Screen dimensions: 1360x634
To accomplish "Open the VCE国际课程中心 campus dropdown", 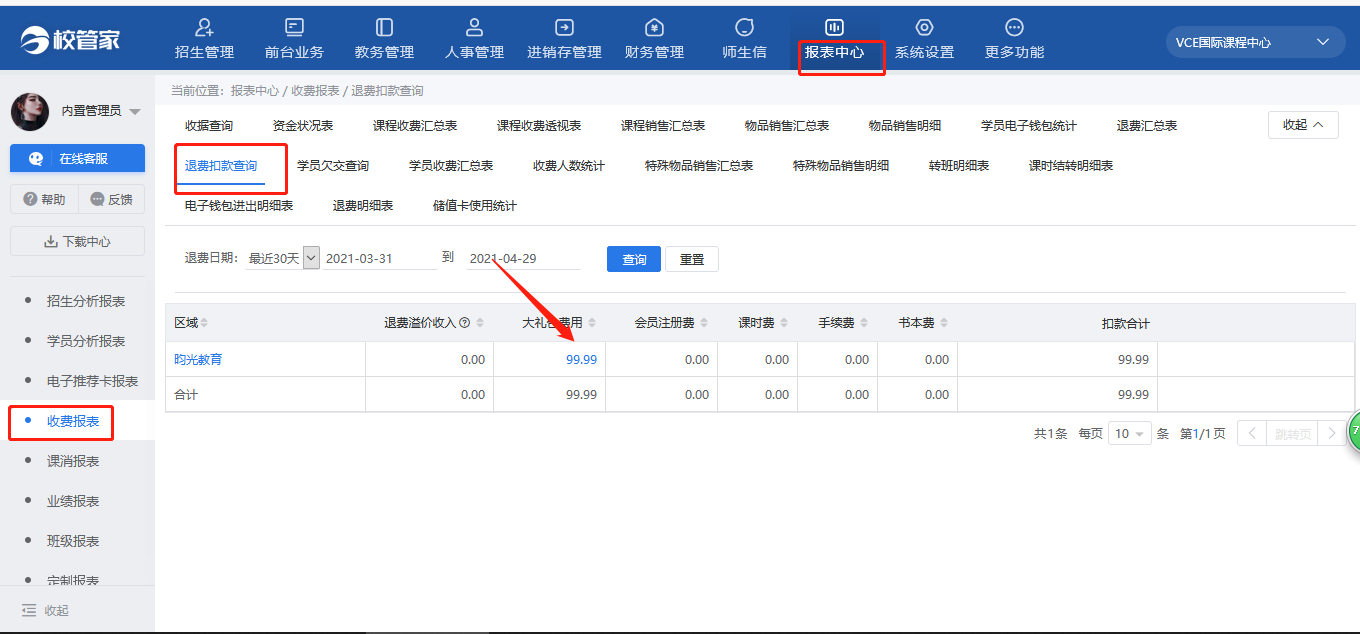I will tap(1254, 42).
